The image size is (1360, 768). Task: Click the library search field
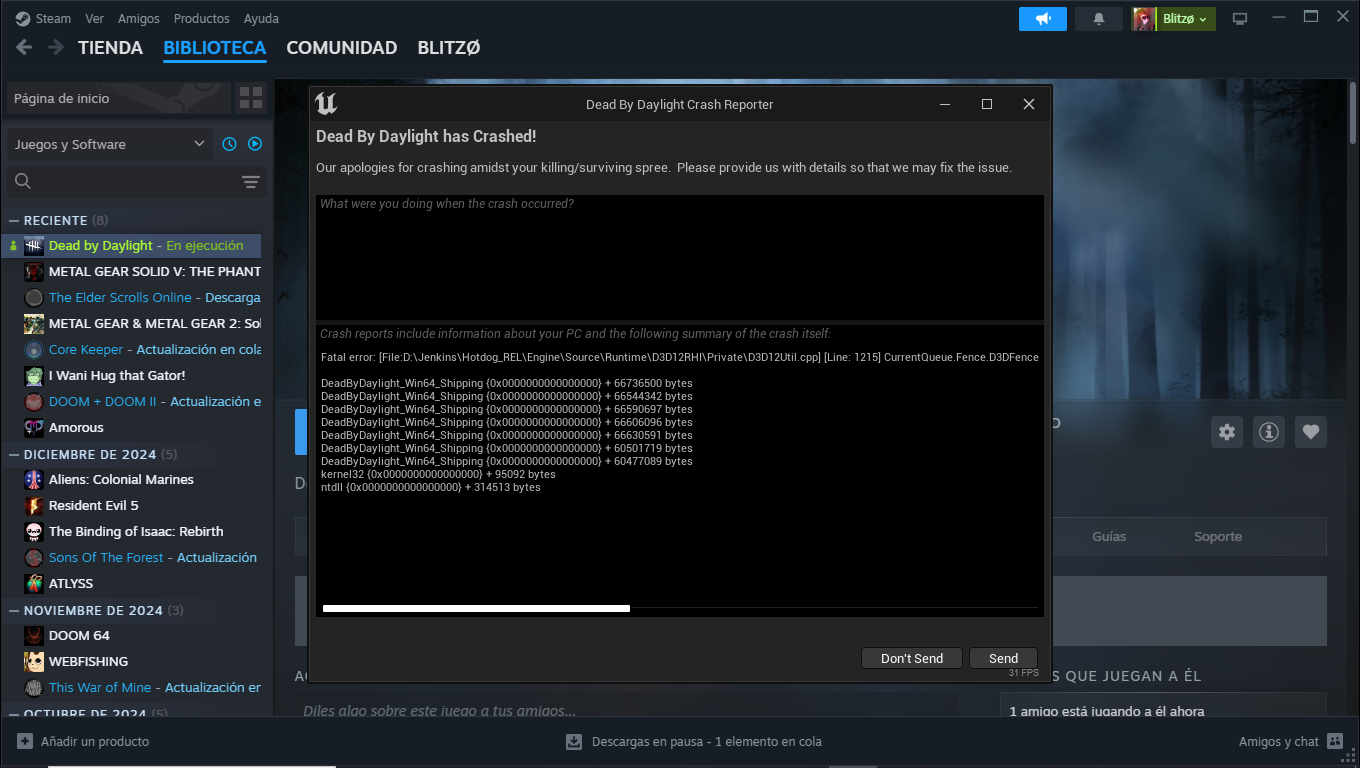pos(135,181)
